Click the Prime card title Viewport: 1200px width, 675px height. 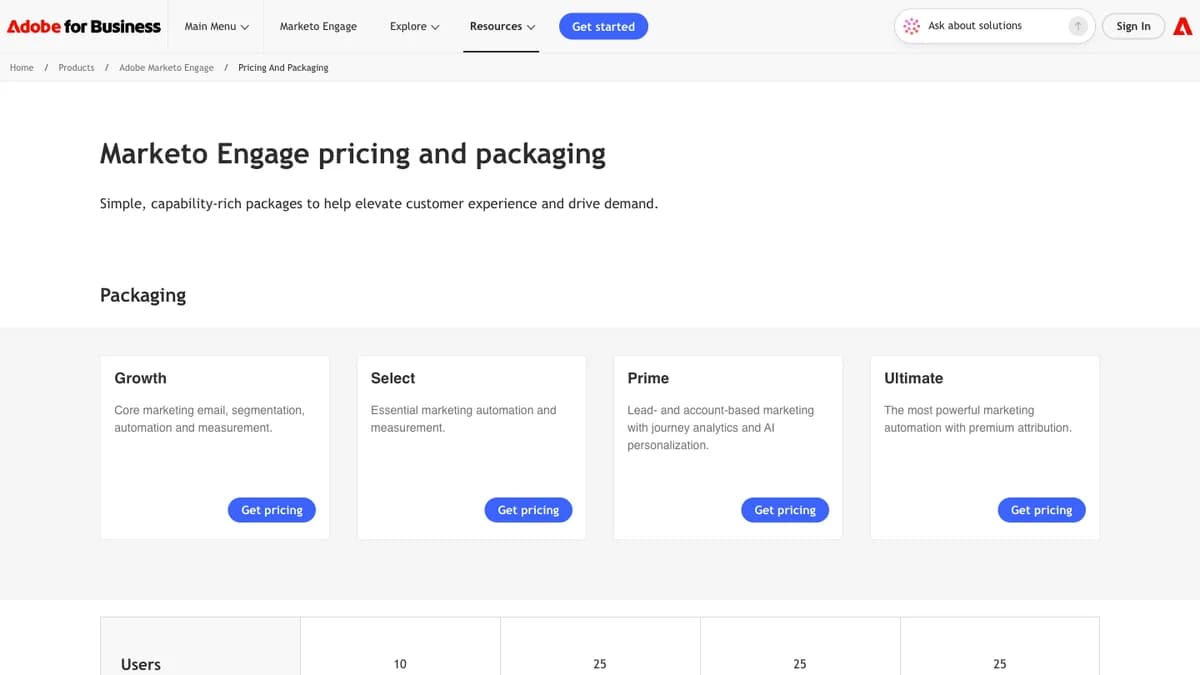click(648, 378)
